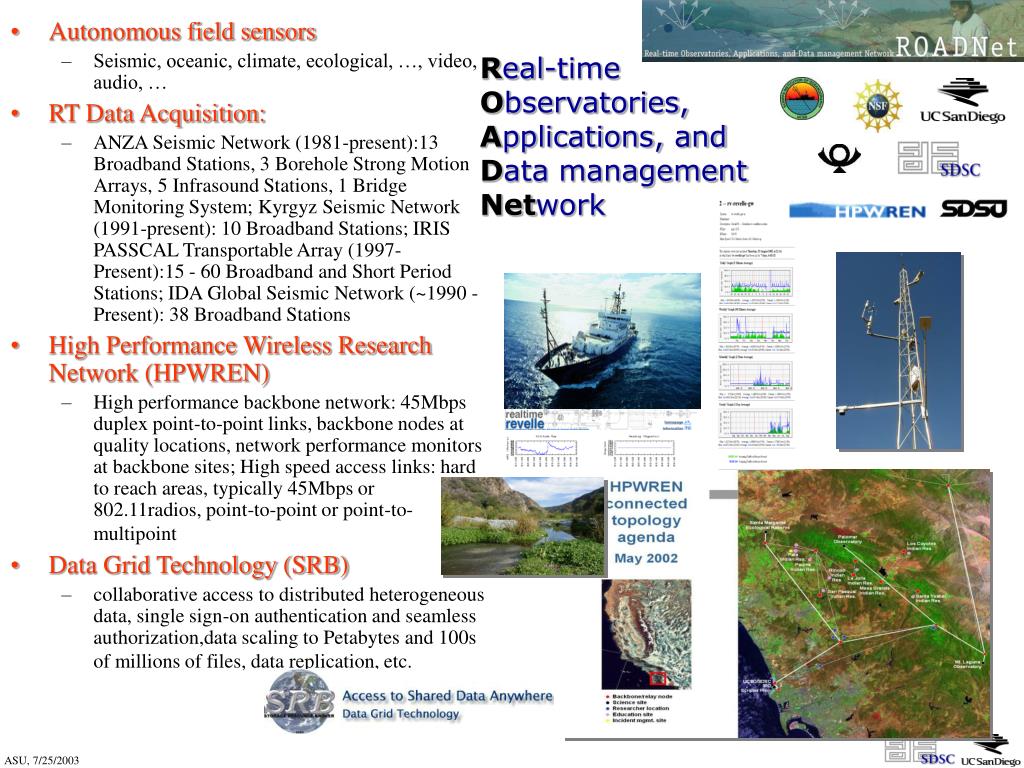Click 'High Performance Wireless Research Network' heading
1024x768 pixels.
click(x=240, y=359)
